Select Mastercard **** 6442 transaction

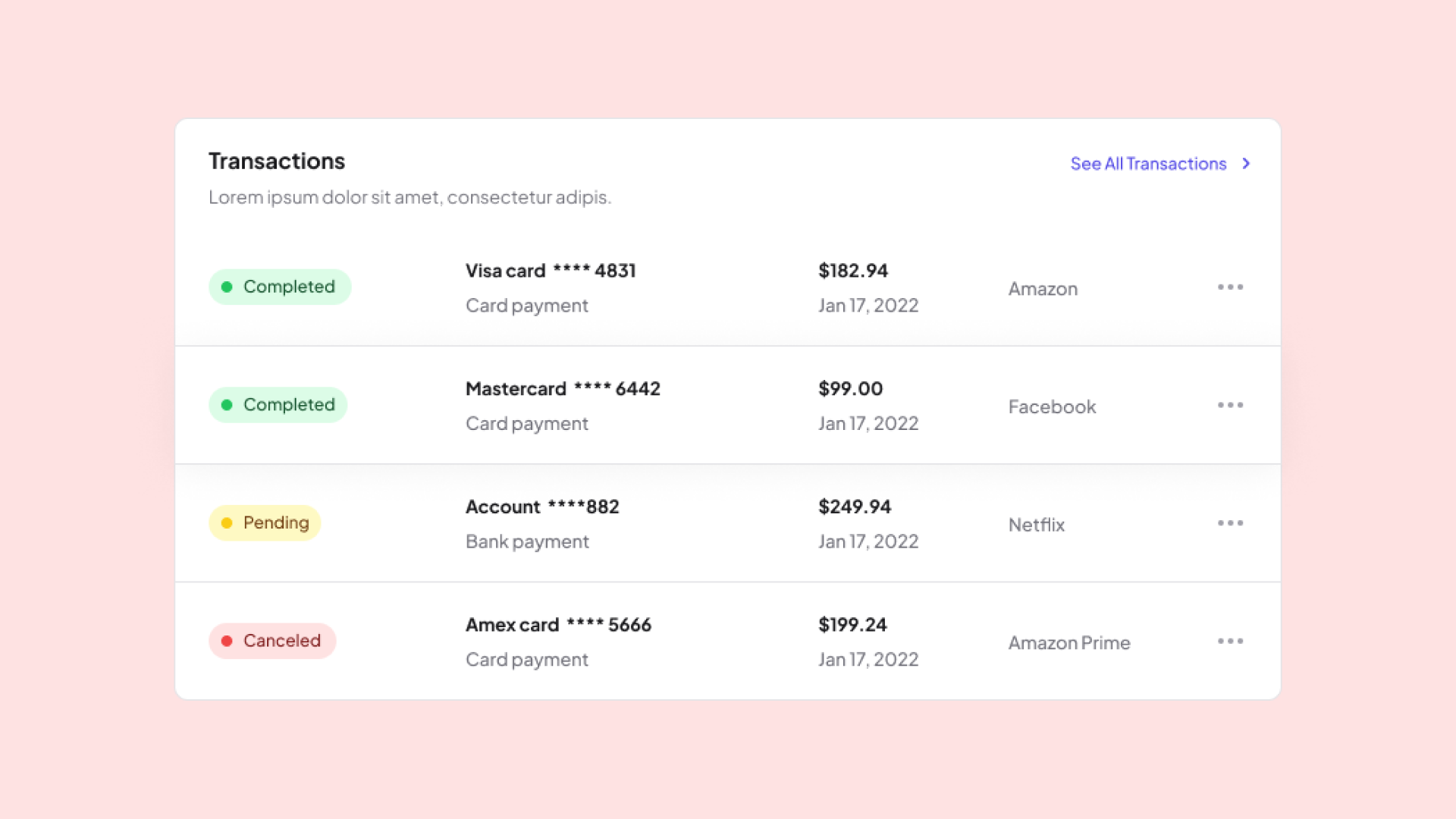(563, 389)
